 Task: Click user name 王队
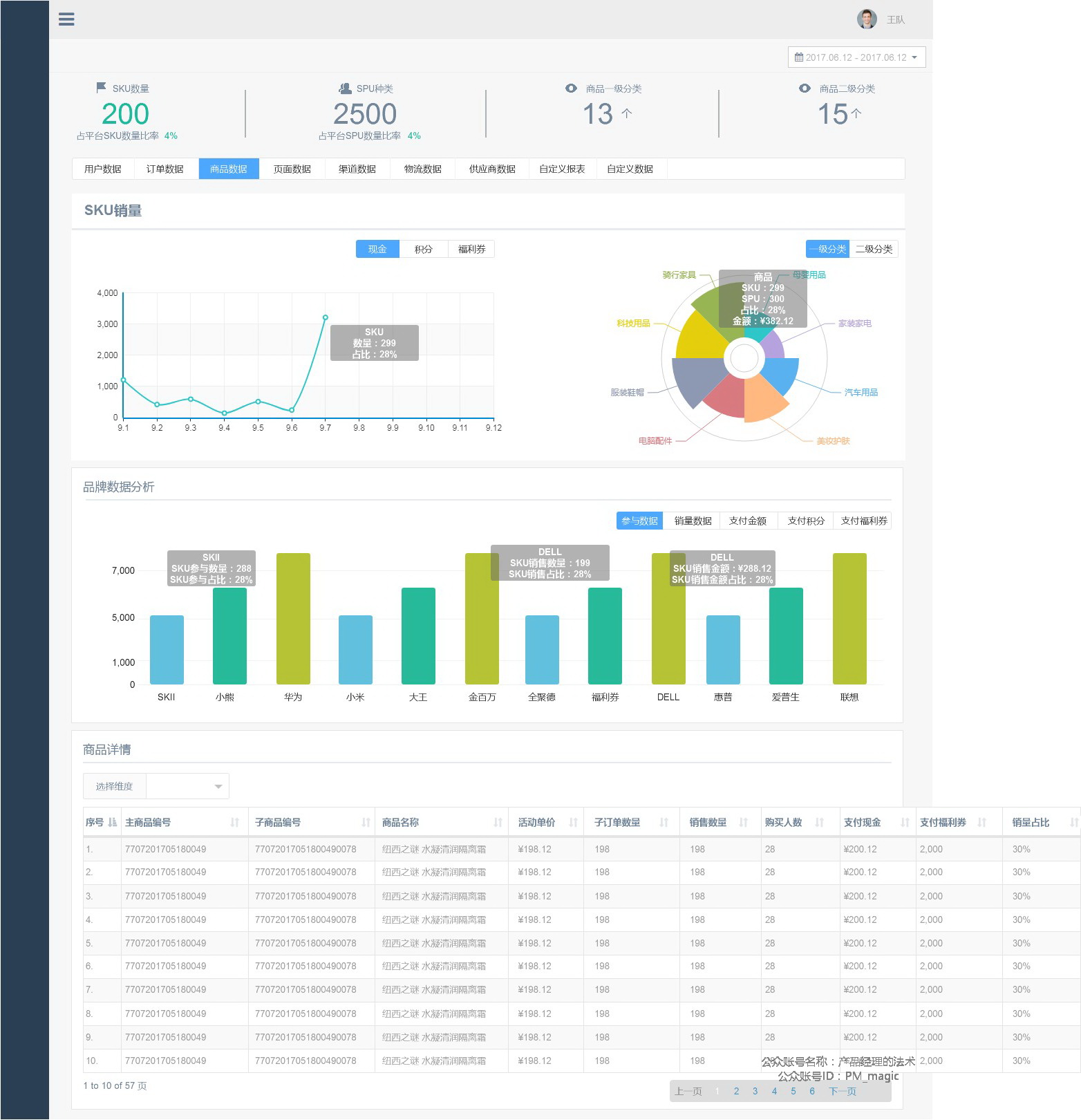coord(896,19)
